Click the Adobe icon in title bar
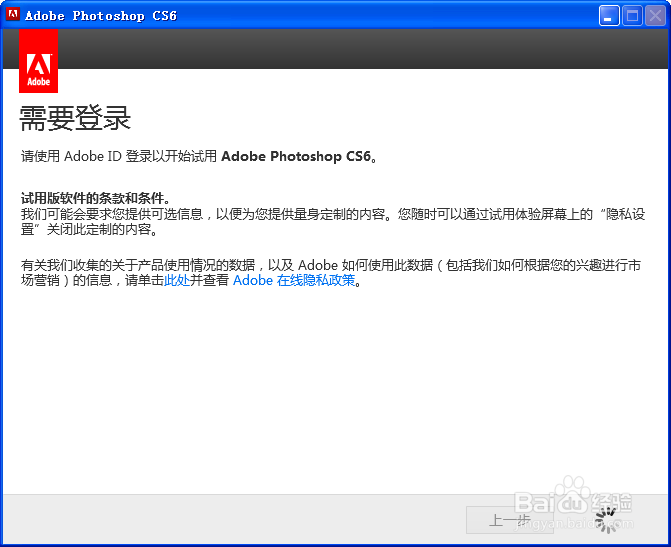Viewport: 671px width, 547px height. pyautogui.click(x=13, y=15)
